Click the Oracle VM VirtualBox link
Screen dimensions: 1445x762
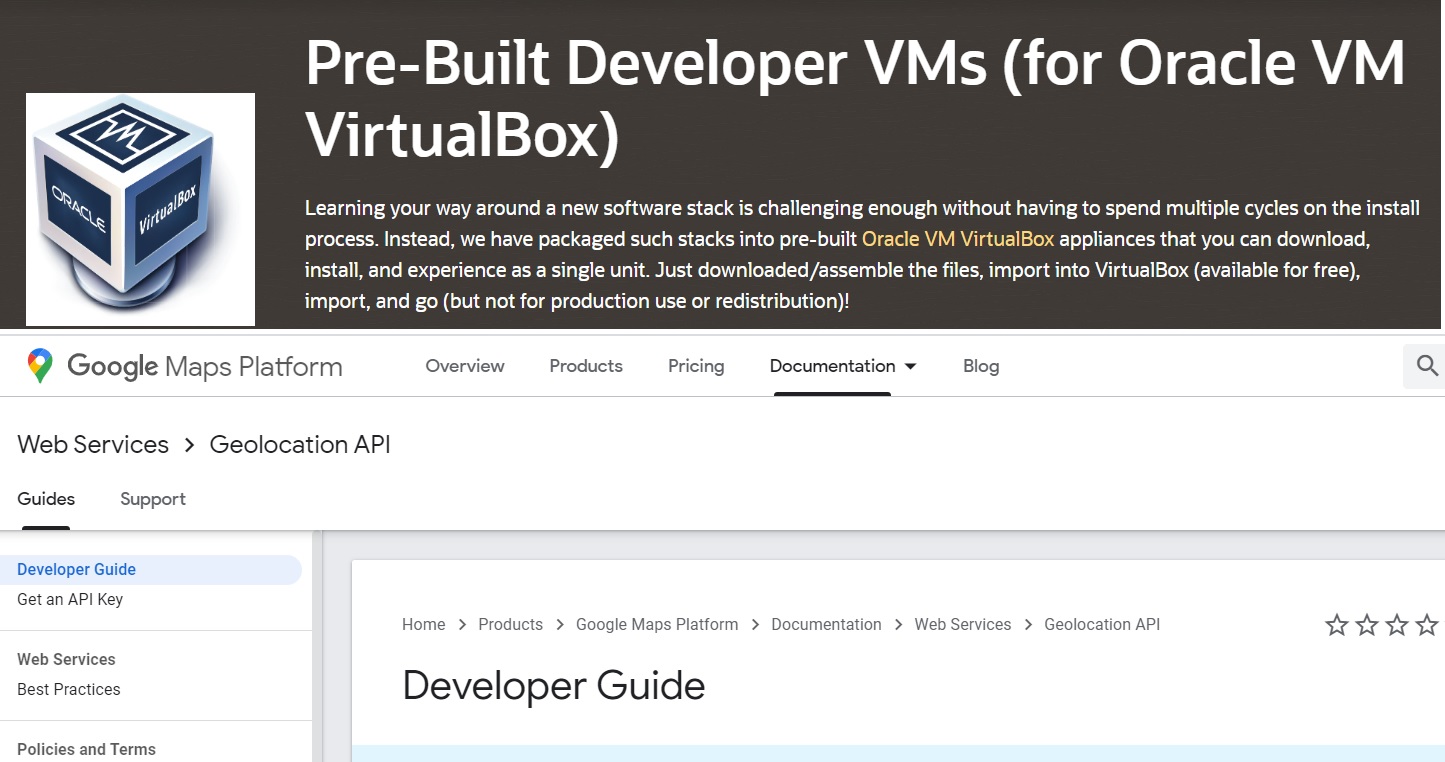tap(958, 239)
